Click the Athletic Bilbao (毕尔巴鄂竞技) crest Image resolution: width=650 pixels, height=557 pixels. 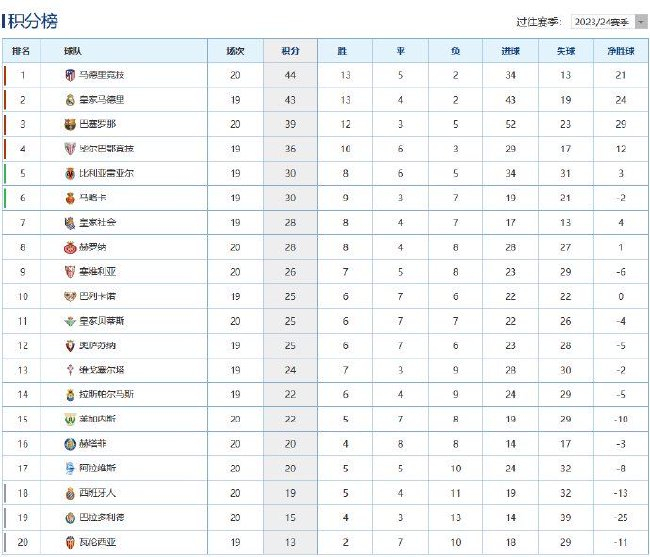pos(70,149)
